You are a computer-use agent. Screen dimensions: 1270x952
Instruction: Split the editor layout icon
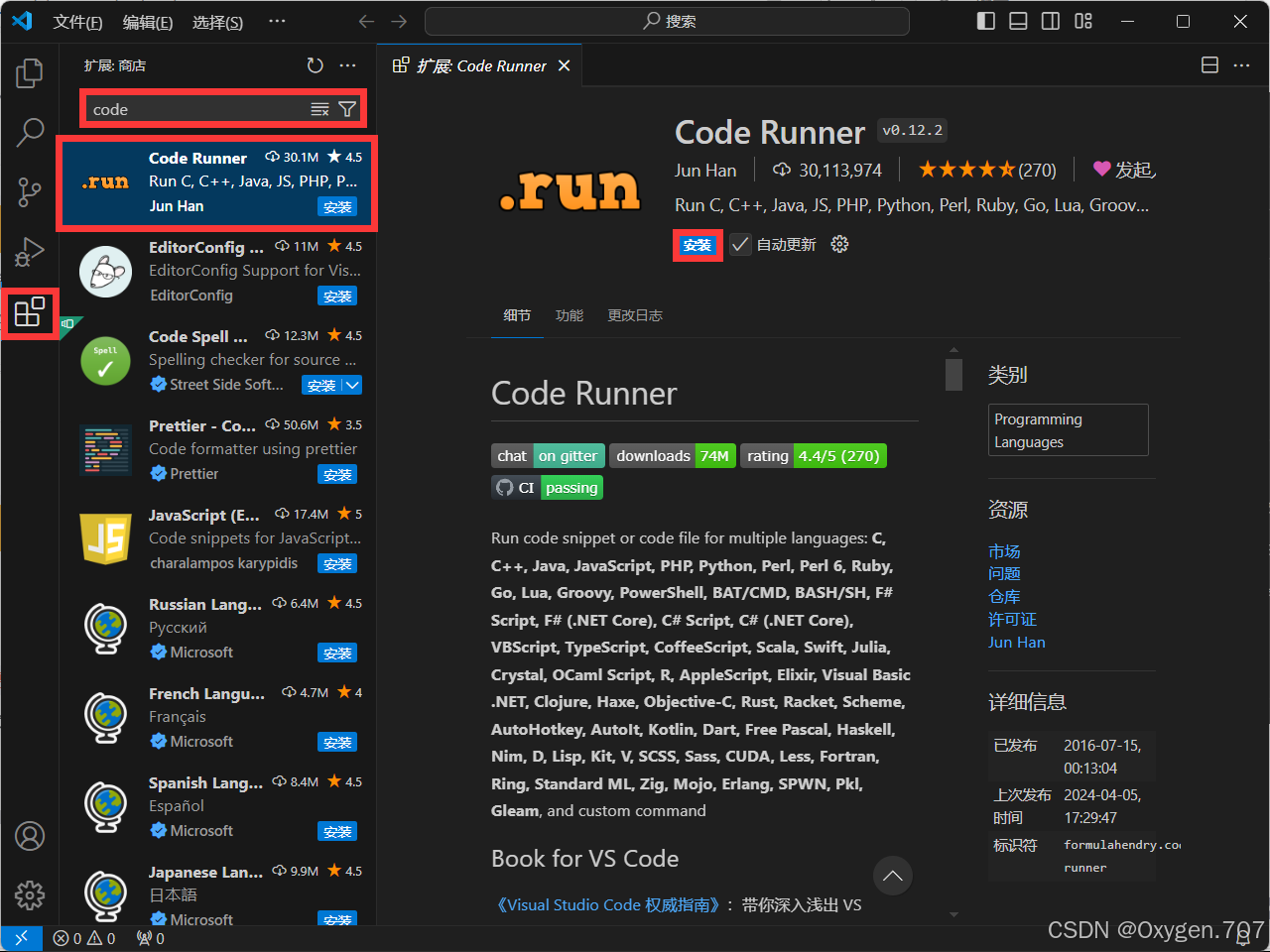[x=1209, y=65]
